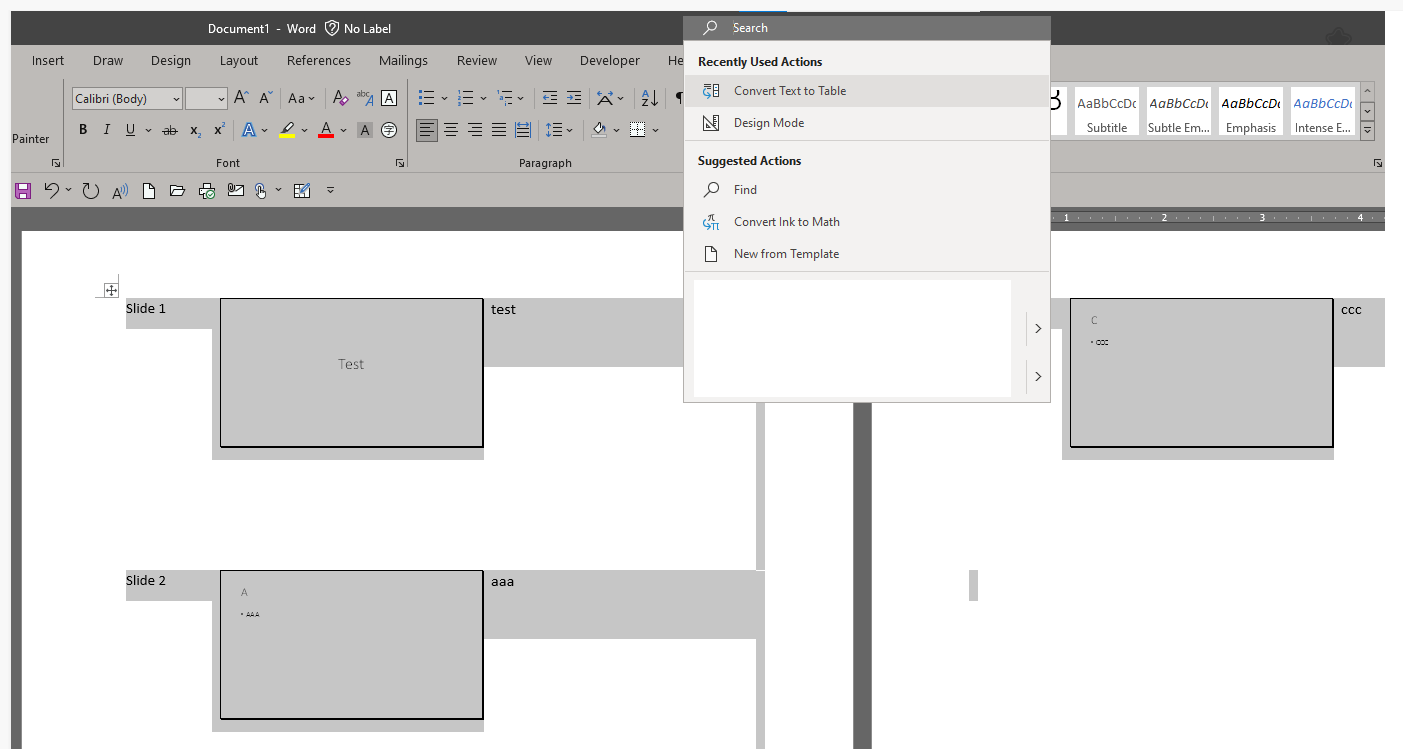Expand underline style dropdown arrow
The height and width of the screenshot is (749, 1403).
[148, 130]
